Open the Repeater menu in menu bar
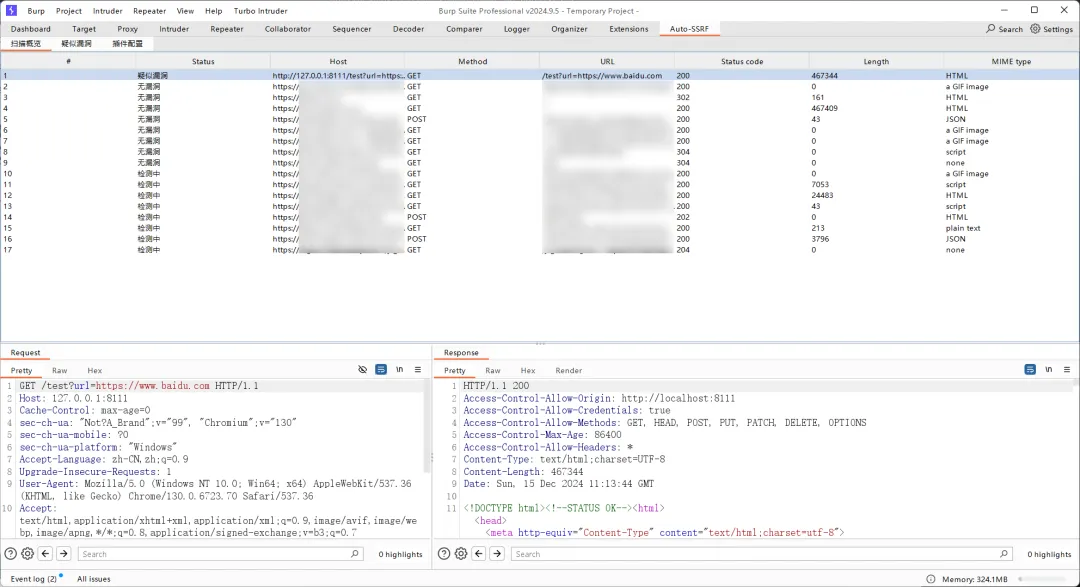The image size is (1080, 587). tap(149, 11)
